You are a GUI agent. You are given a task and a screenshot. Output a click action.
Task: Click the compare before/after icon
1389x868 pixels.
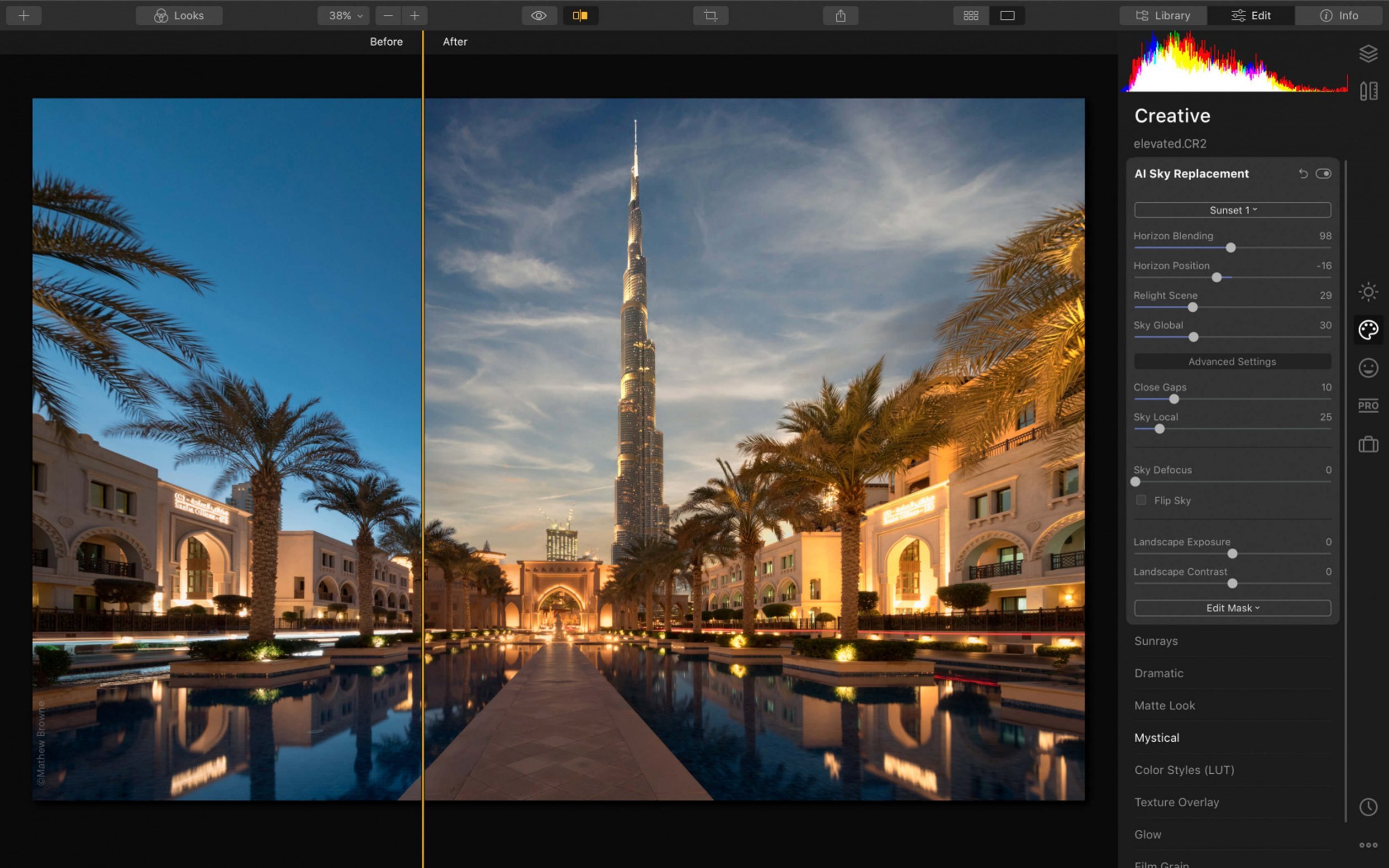[580, 15]
